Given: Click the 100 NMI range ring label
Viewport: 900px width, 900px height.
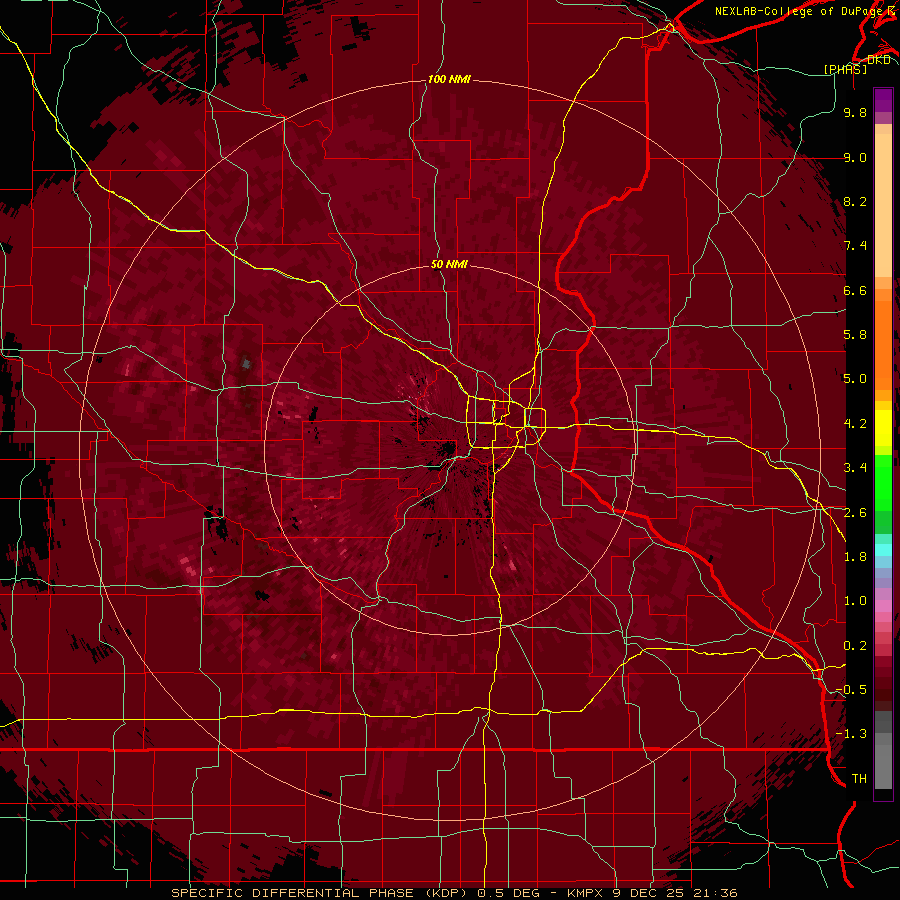Looking at the screenshot, I should (449, 79).
